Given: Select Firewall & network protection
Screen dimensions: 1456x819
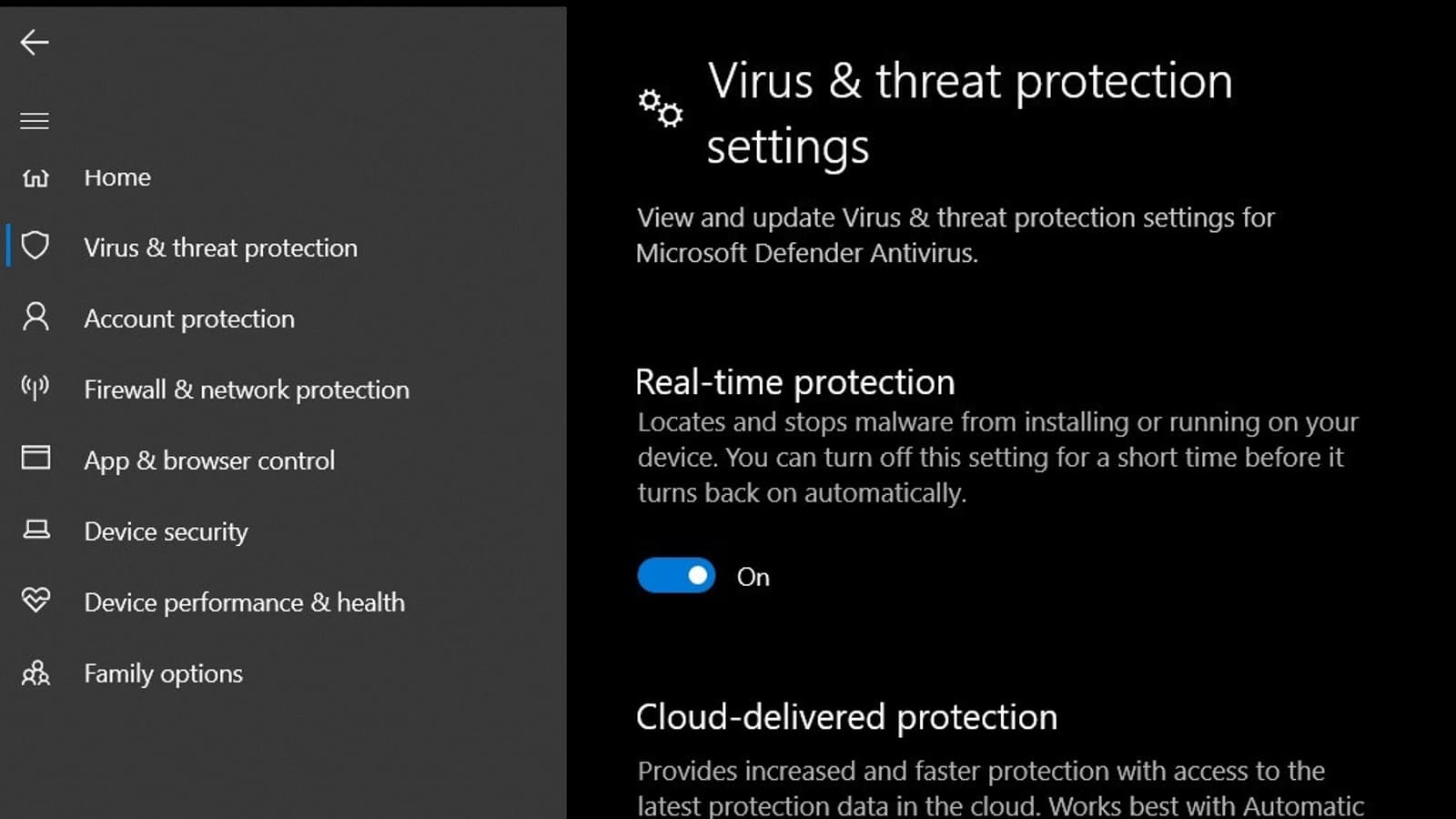Looking at the screenshot, I should pos(247,389).
